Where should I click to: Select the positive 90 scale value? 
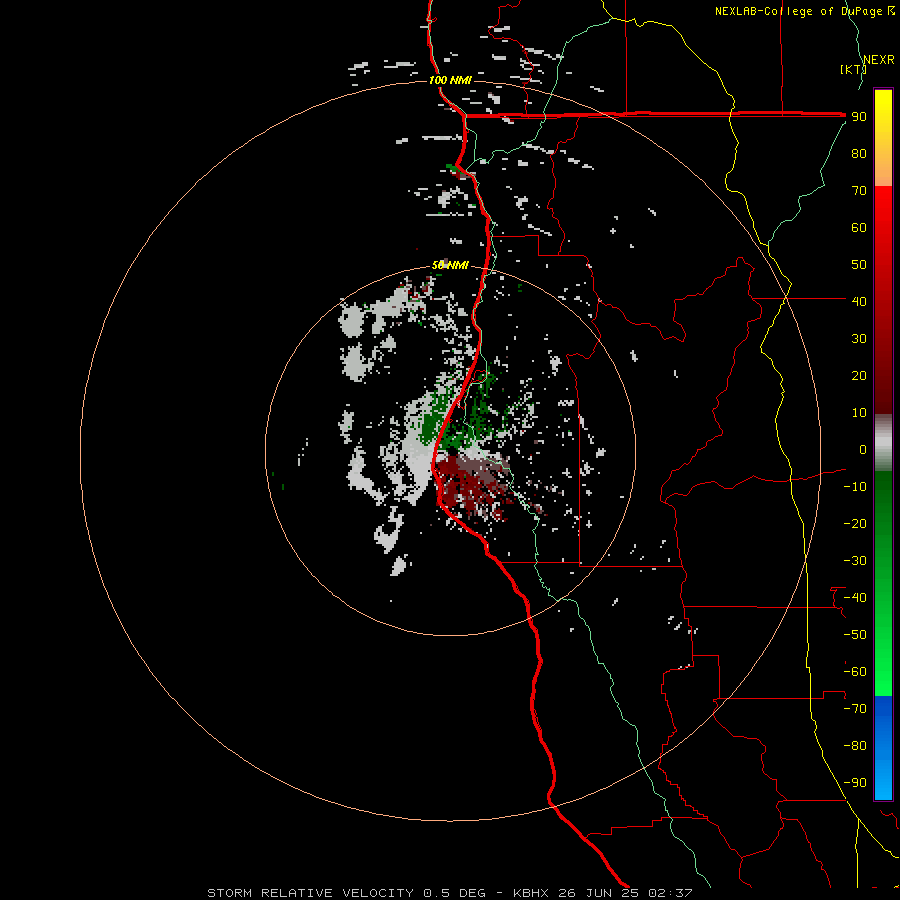pyautogui.click(x=859, y=117)
